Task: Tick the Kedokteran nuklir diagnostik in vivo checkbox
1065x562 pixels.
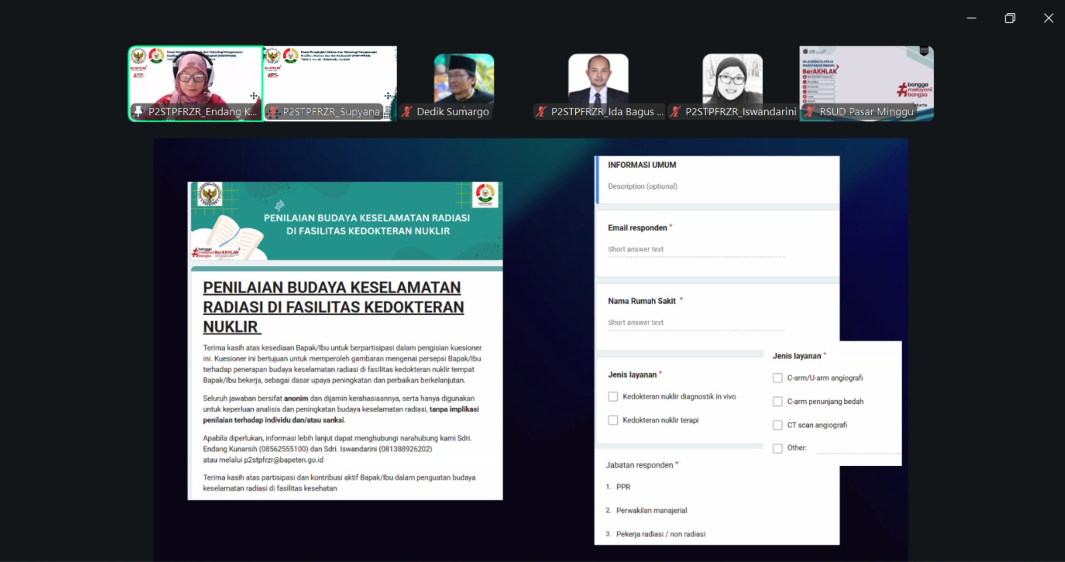Action: click(x=613, y=397)
